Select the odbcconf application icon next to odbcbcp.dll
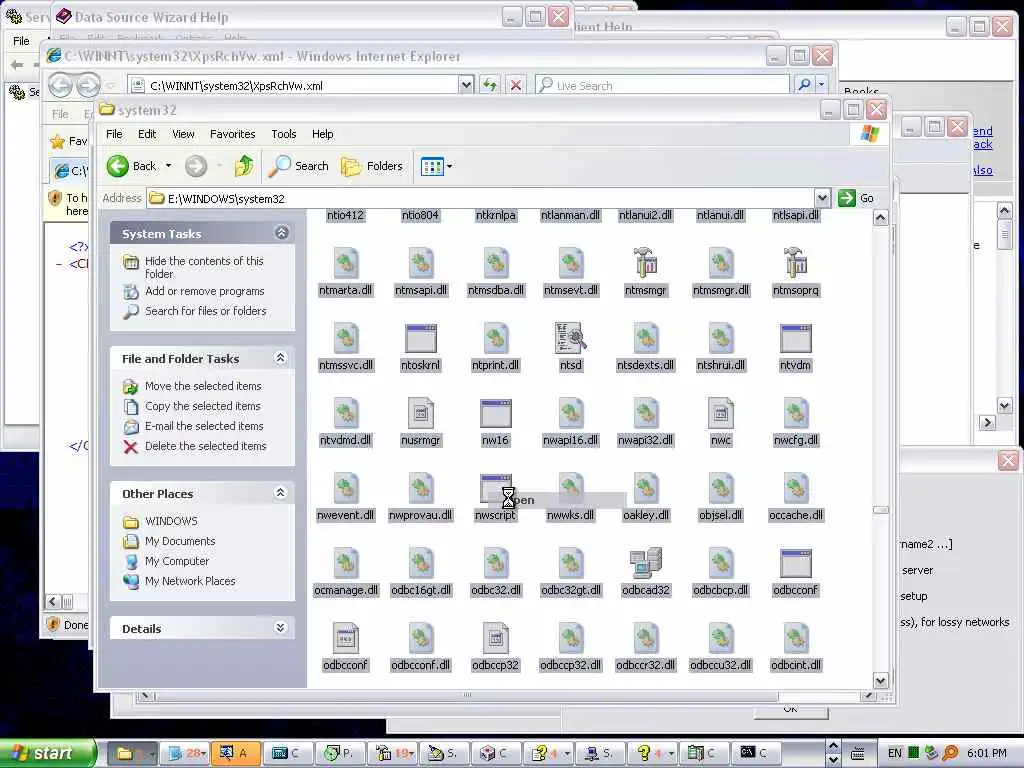Screen dimensions: 1024x768 point(795,564)
